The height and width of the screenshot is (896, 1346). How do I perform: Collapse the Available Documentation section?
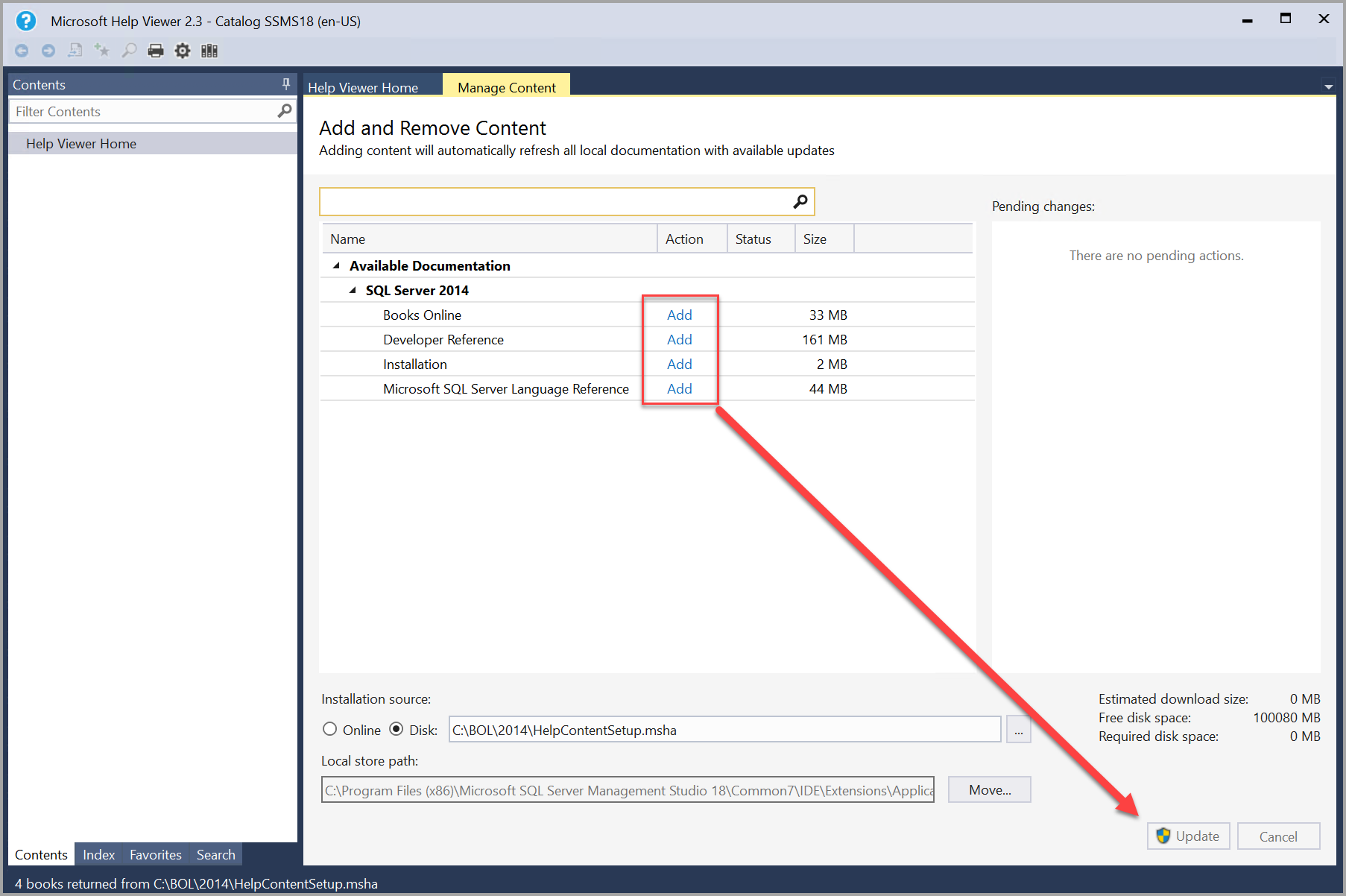pyautogui.click(x=336, y=265)
